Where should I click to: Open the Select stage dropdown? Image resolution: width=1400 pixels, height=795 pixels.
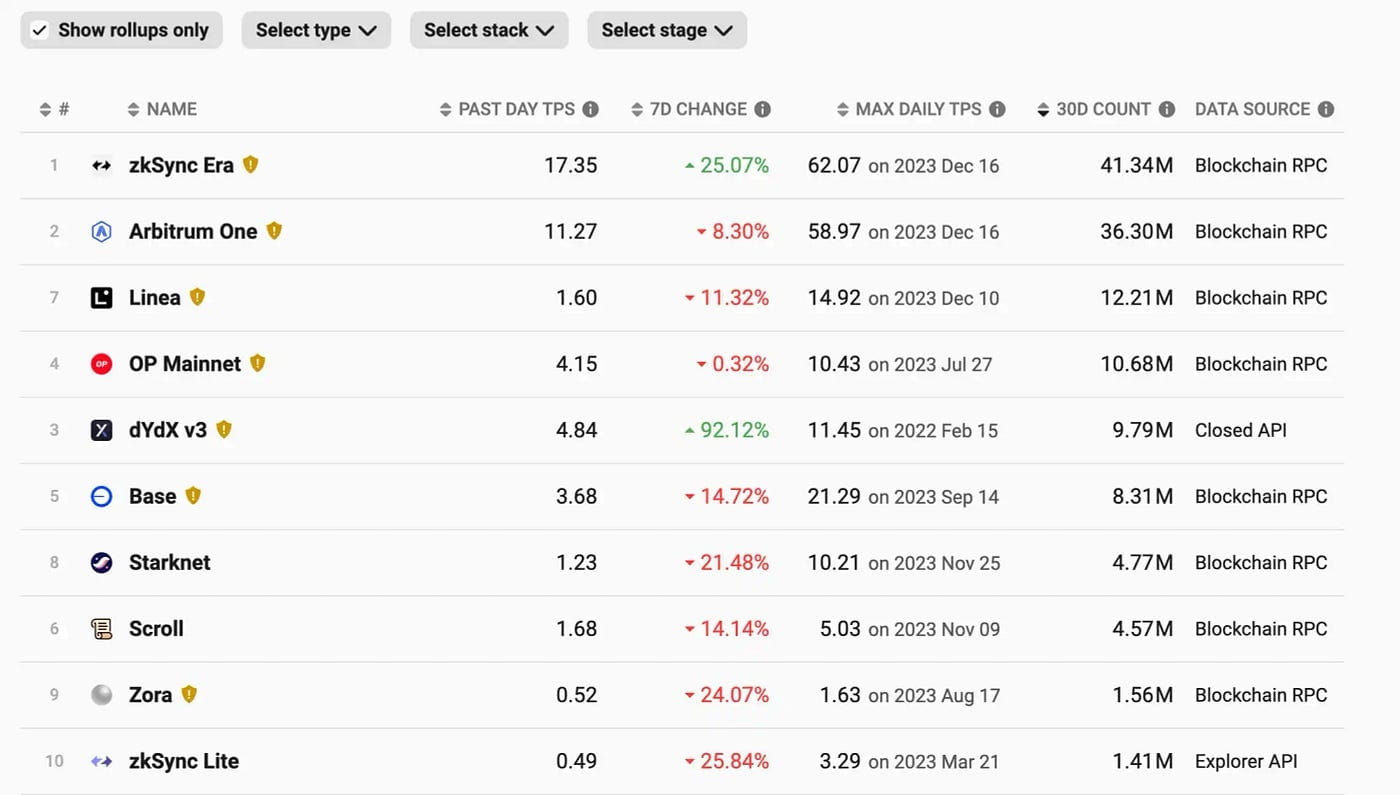tap(667, 30)
